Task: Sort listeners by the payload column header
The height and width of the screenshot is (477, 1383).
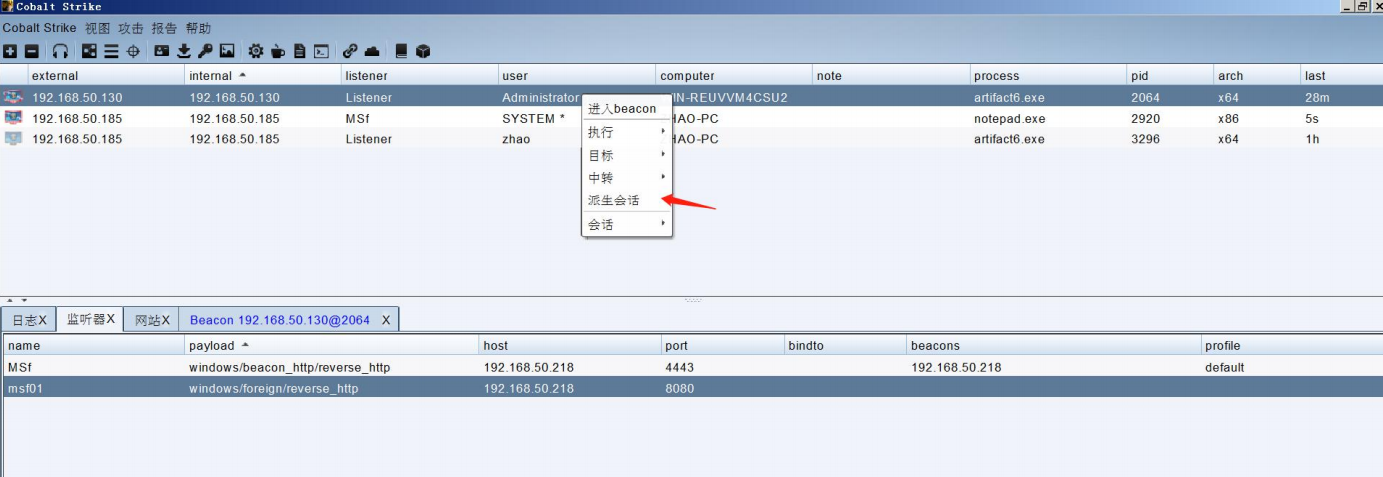Action: (x=332, y=345)
